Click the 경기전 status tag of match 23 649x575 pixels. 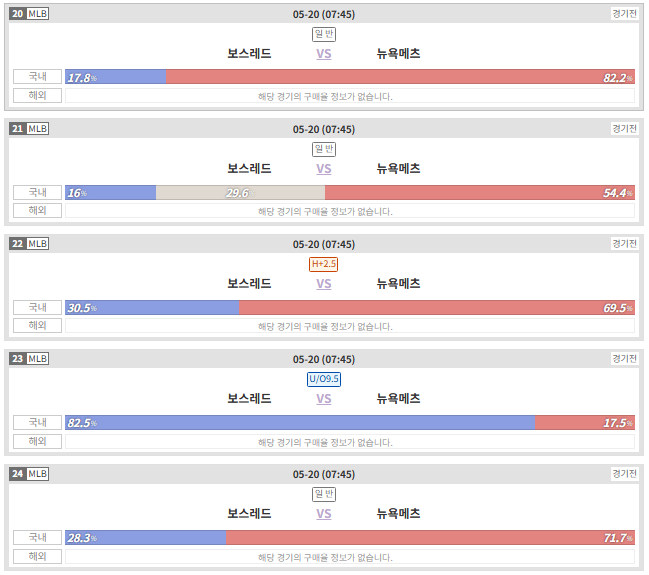coord(624,358)
